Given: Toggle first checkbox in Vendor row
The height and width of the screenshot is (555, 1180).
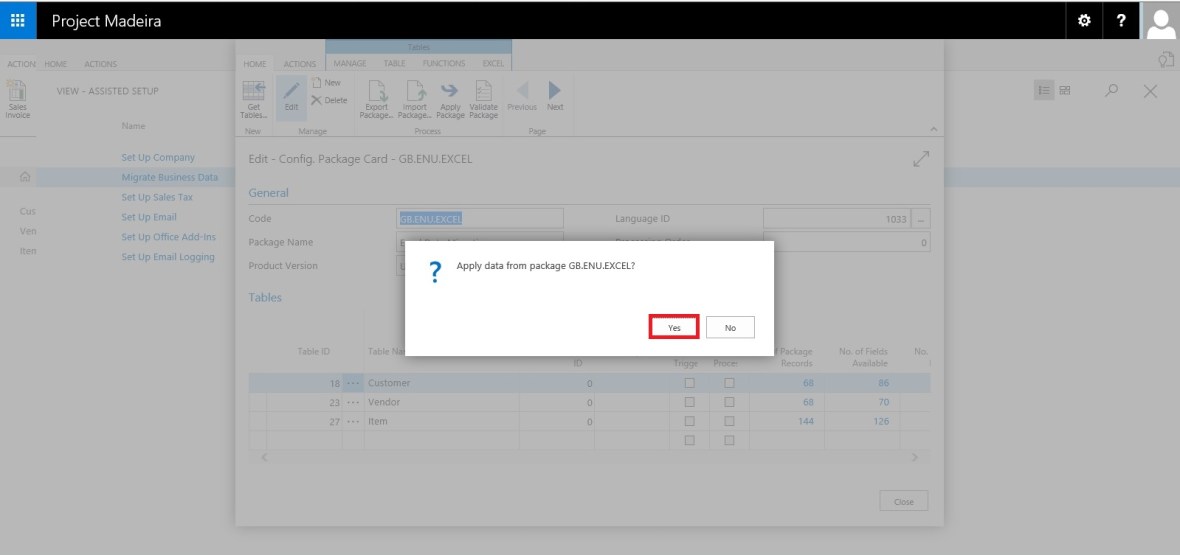Looking at the screenshot, I should pyautogui.click(x=689, y=402).
